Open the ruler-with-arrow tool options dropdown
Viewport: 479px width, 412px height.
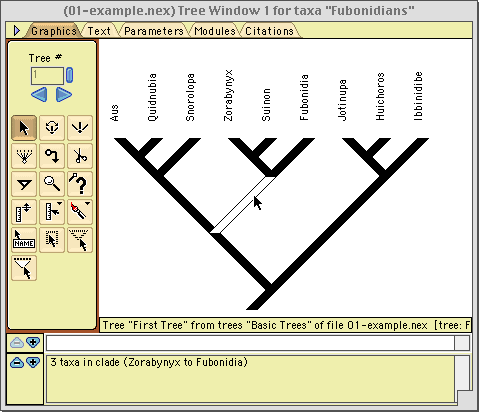pos(59,203)
